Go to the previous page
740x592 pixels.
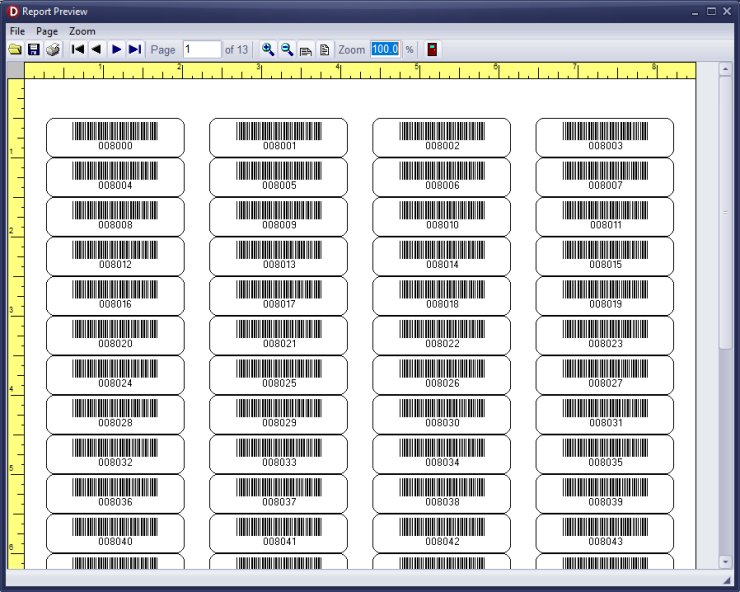(96, 49)
